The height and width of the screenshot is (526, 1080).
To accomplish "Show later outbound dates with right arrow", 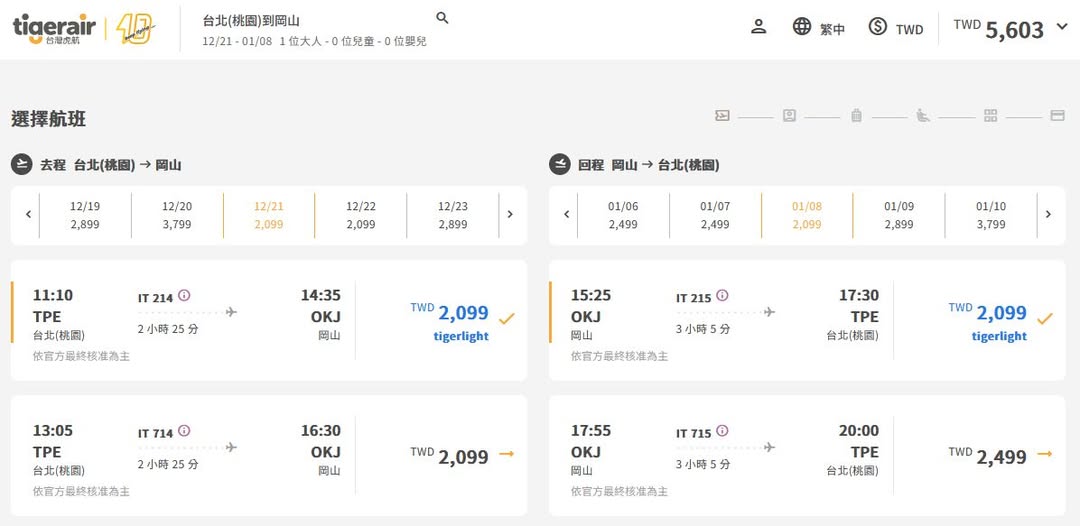I will tap(510, 214).
